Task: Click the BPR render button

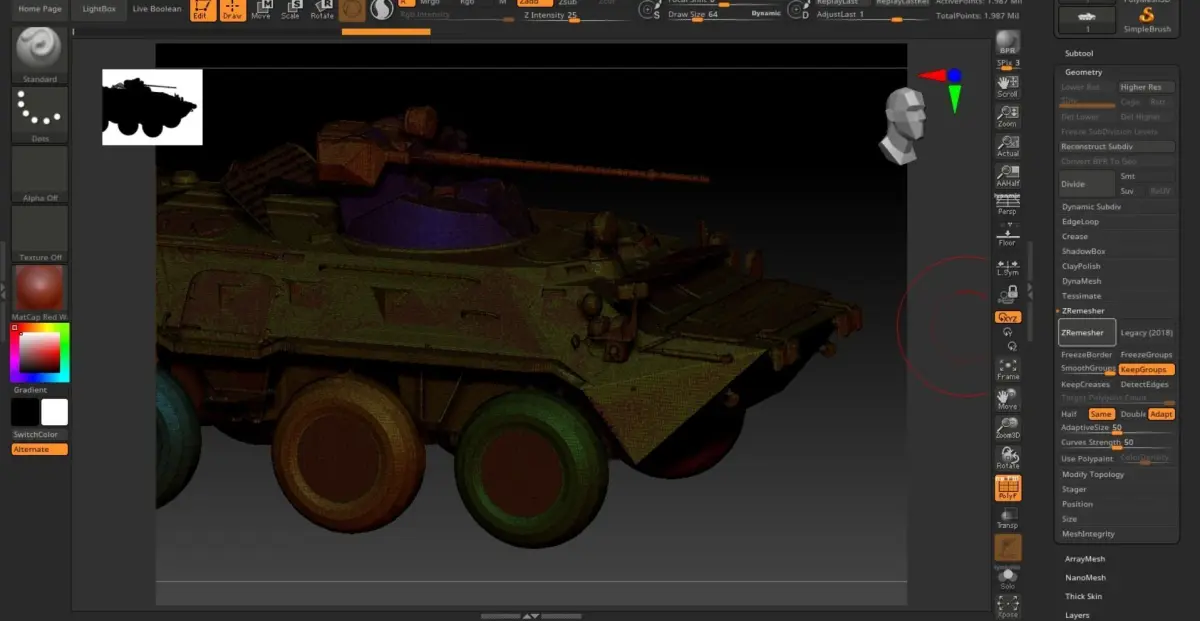Action: click(x=1007, y=43)
